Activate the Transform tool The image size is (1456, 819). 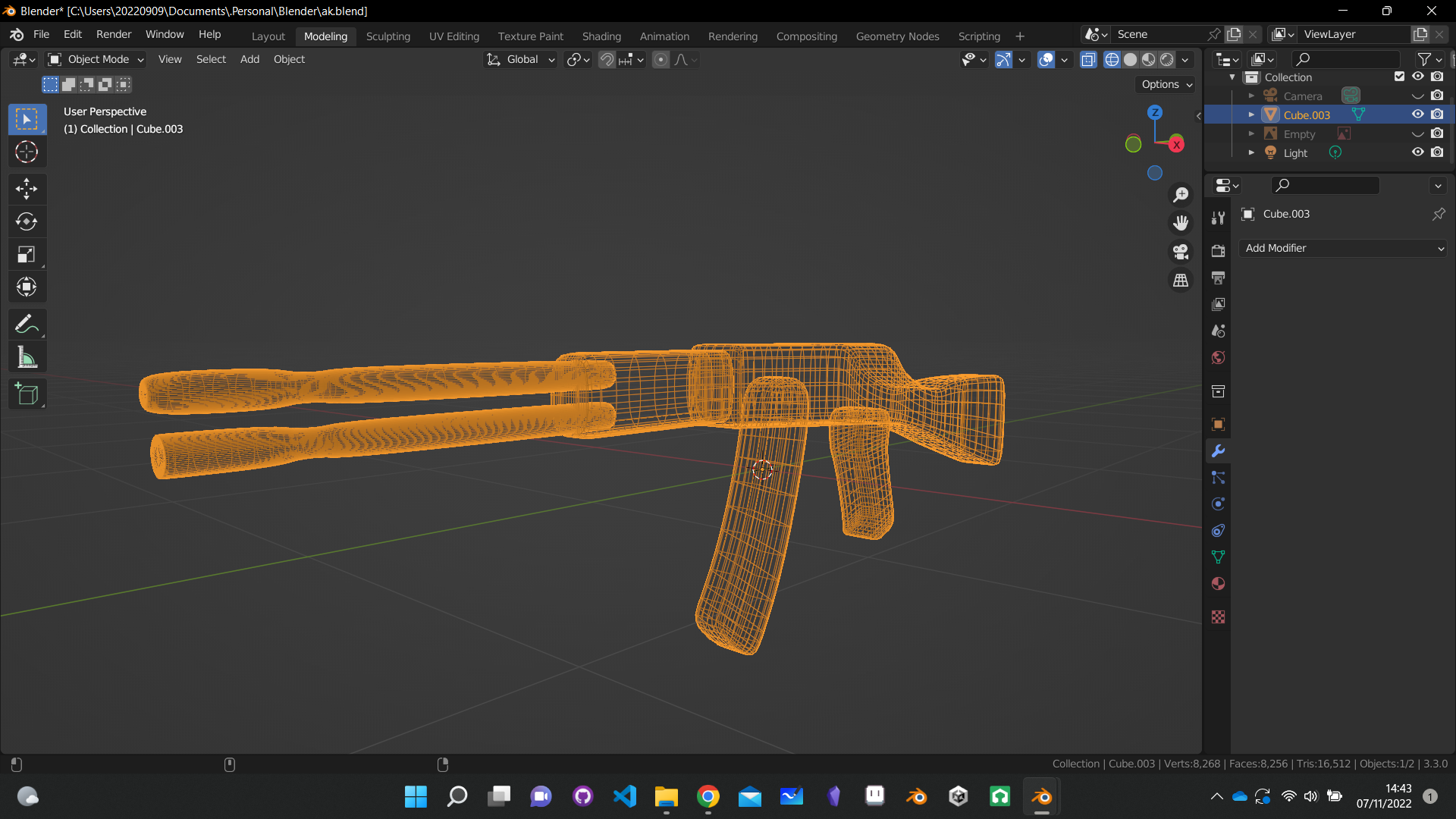27,287
